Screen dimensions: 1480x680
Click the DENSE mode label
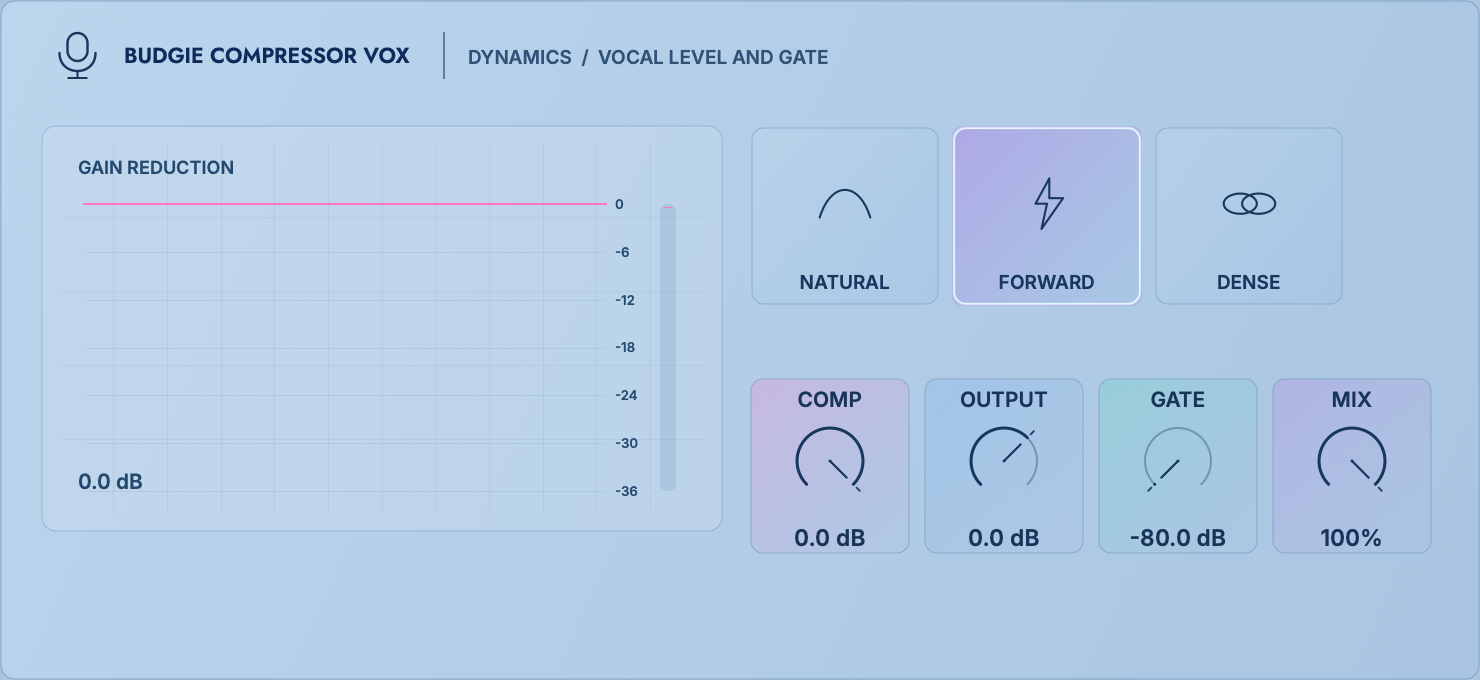click(x=1249, y=283)
